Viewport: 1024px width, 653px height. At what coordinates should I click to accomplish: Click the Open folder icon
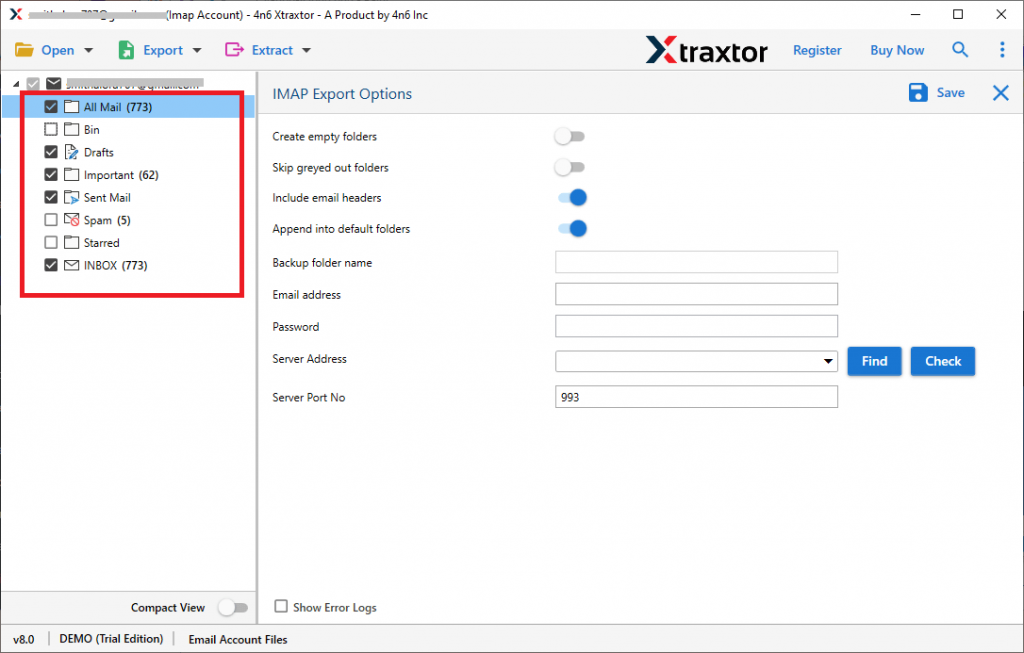25,49
